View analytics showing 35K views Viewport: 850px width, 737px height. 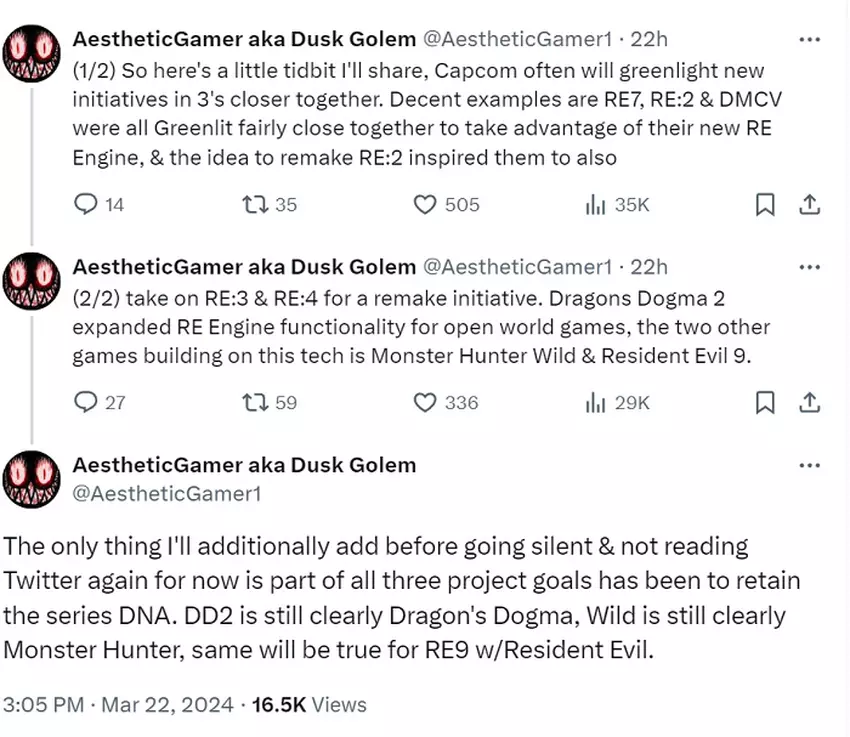(x=596, y=205)
